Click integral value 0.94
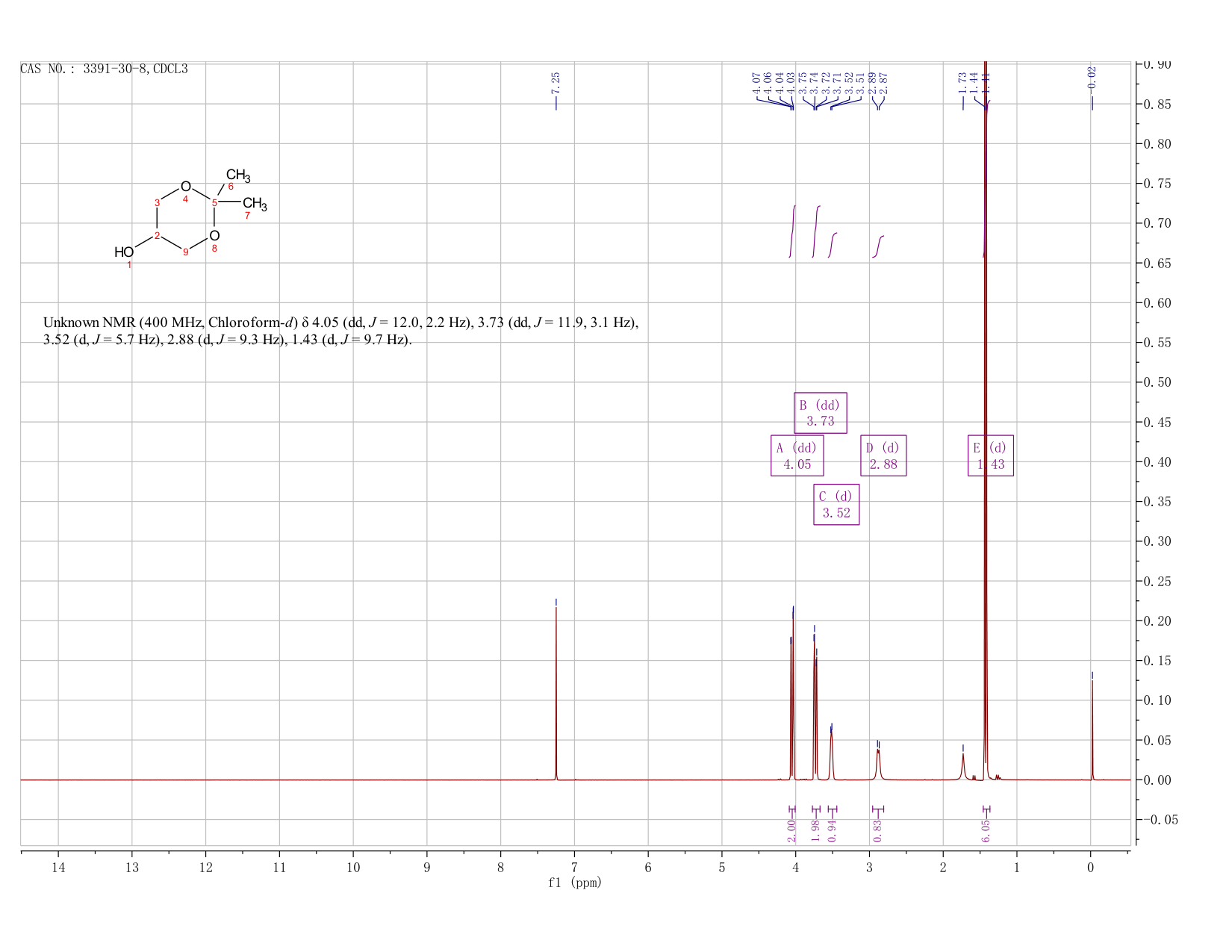1232x952 pixels. coord(833,830)
